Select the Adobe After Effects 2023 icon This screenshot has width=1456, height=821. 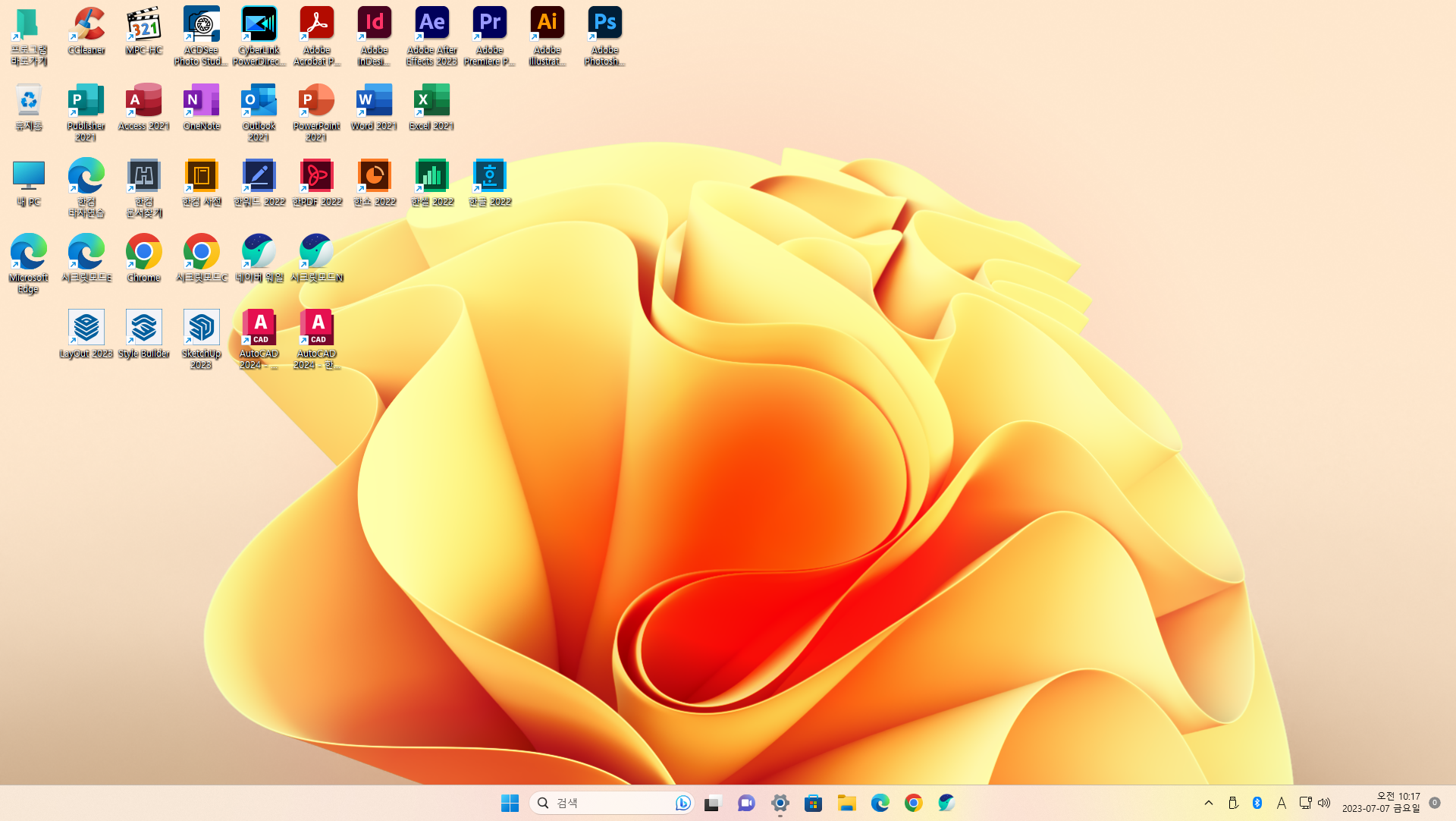431,24
